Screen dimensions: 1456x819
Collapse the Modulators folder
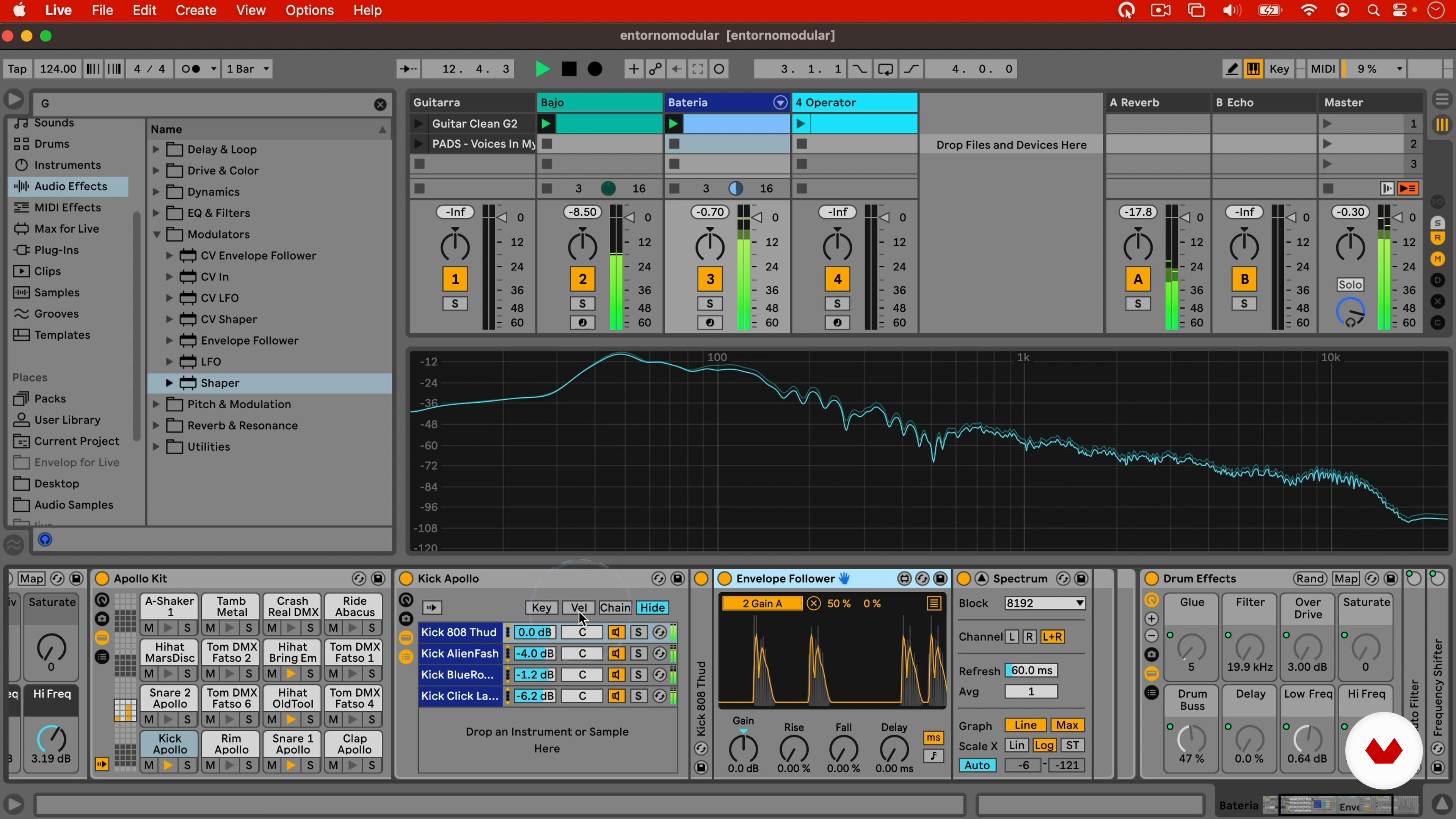point(157,235)
